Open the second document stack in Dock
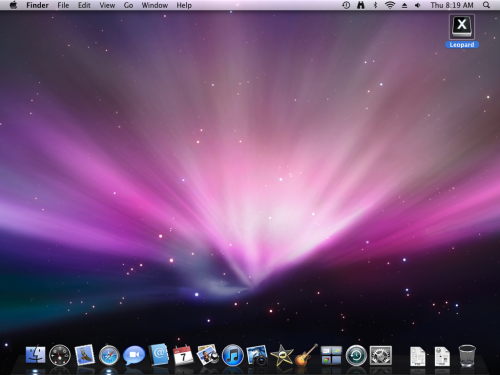 (442, 357)
